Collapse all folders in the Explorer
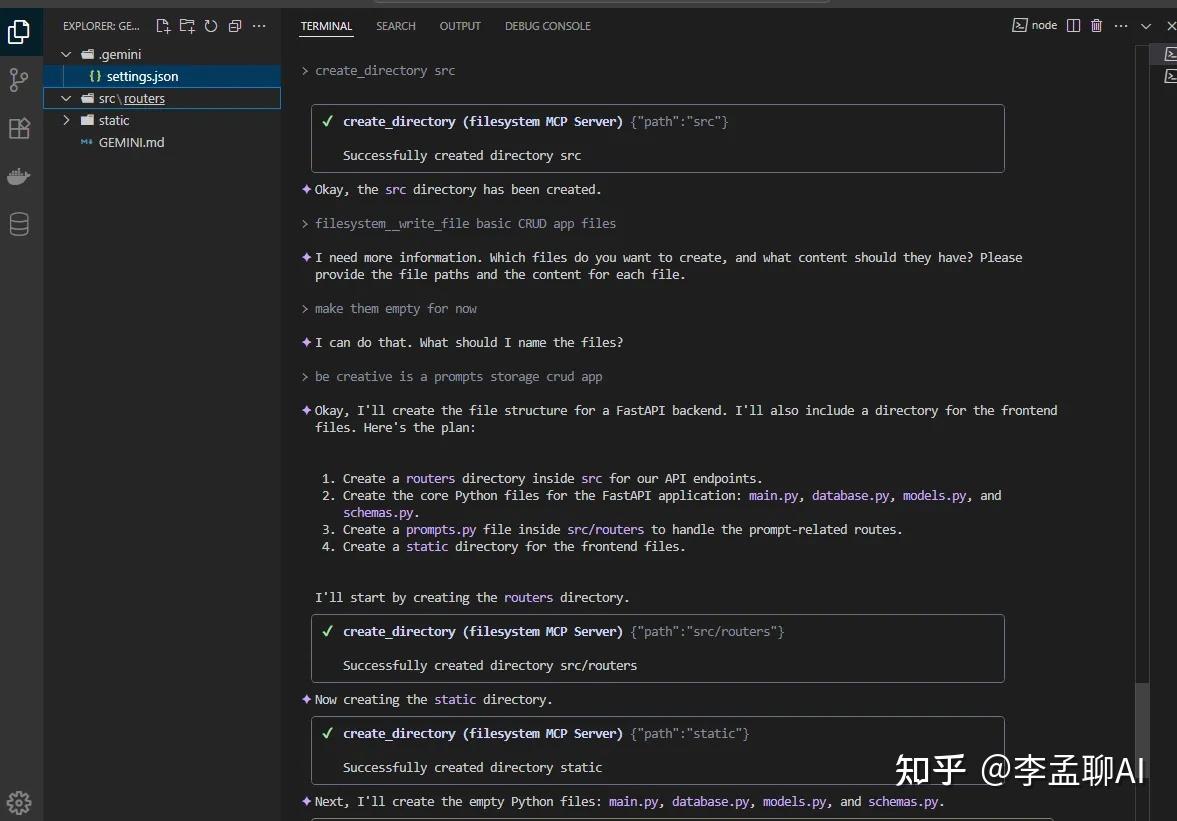This screenshot has height=821, width=1177. tap(235, 26)
